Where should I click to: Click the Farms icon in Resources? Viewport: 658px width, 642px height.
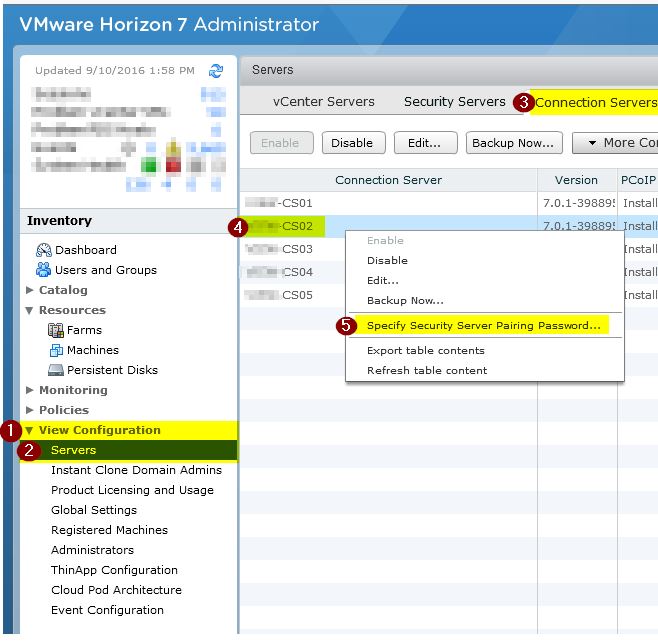pos(56,330)
